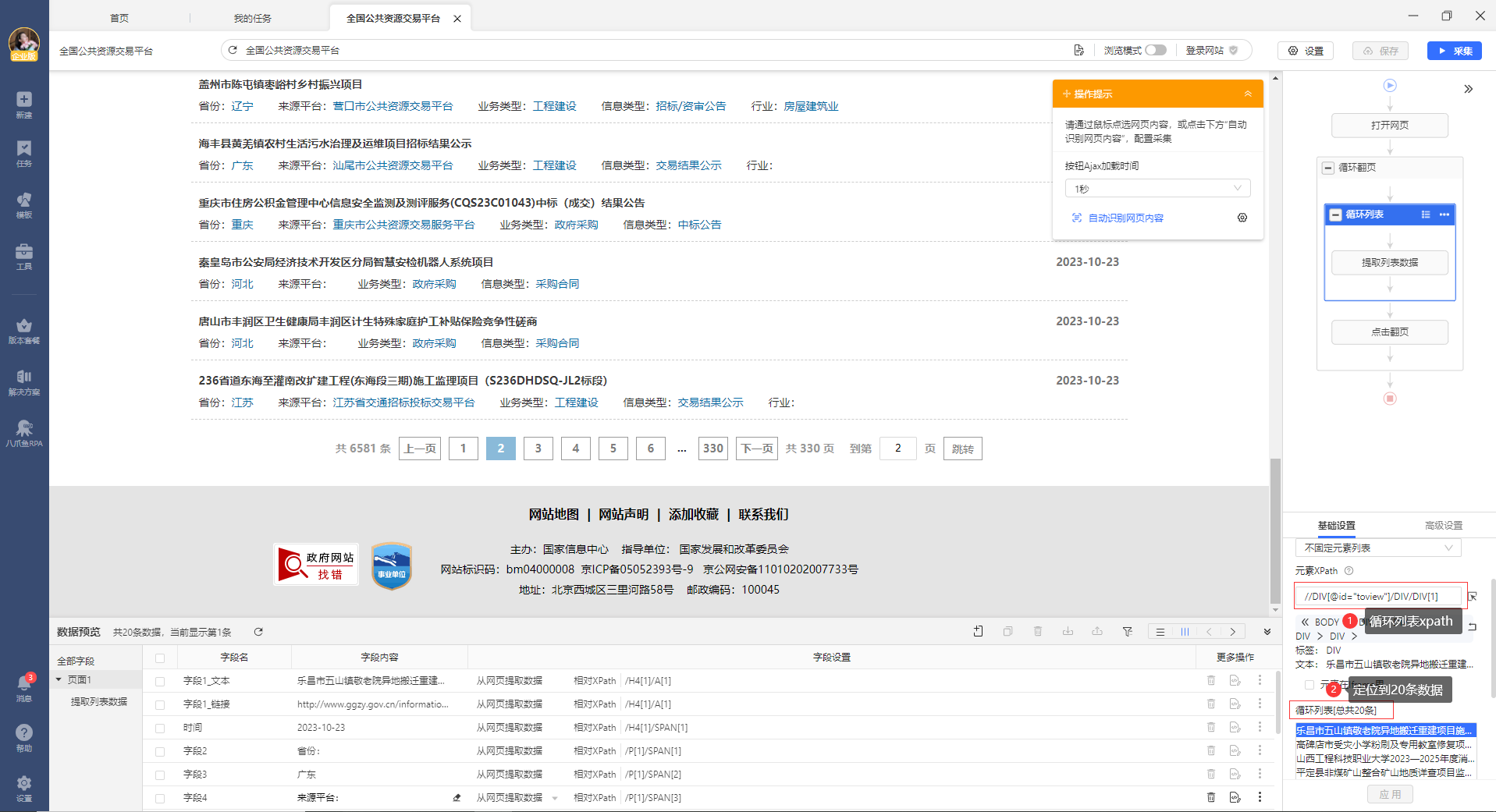Switch data preview to vertical column view

[x=1185, y=632]
